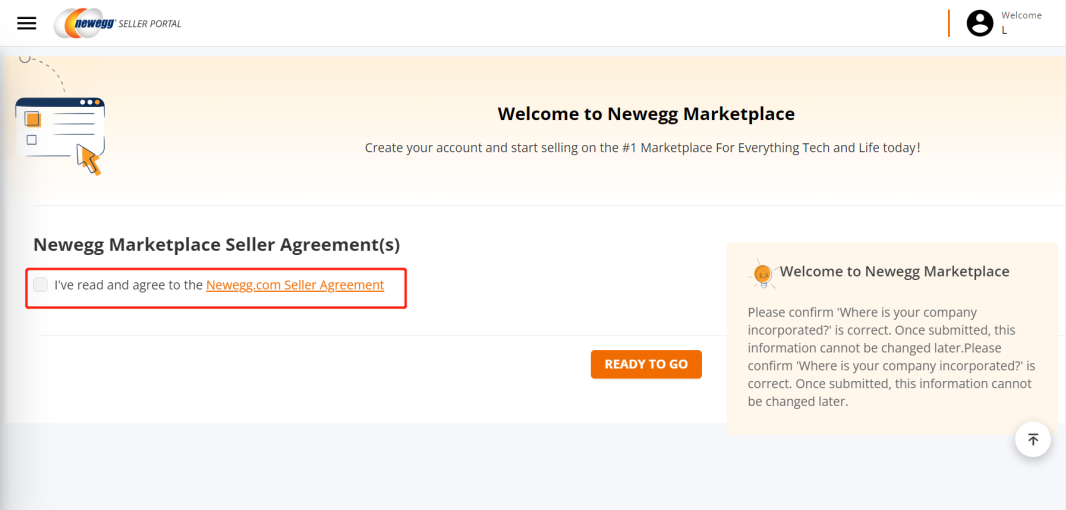Click the username L under Welcome
The width and height of the screenshot is (1066, 510).
click(1005, 30)
